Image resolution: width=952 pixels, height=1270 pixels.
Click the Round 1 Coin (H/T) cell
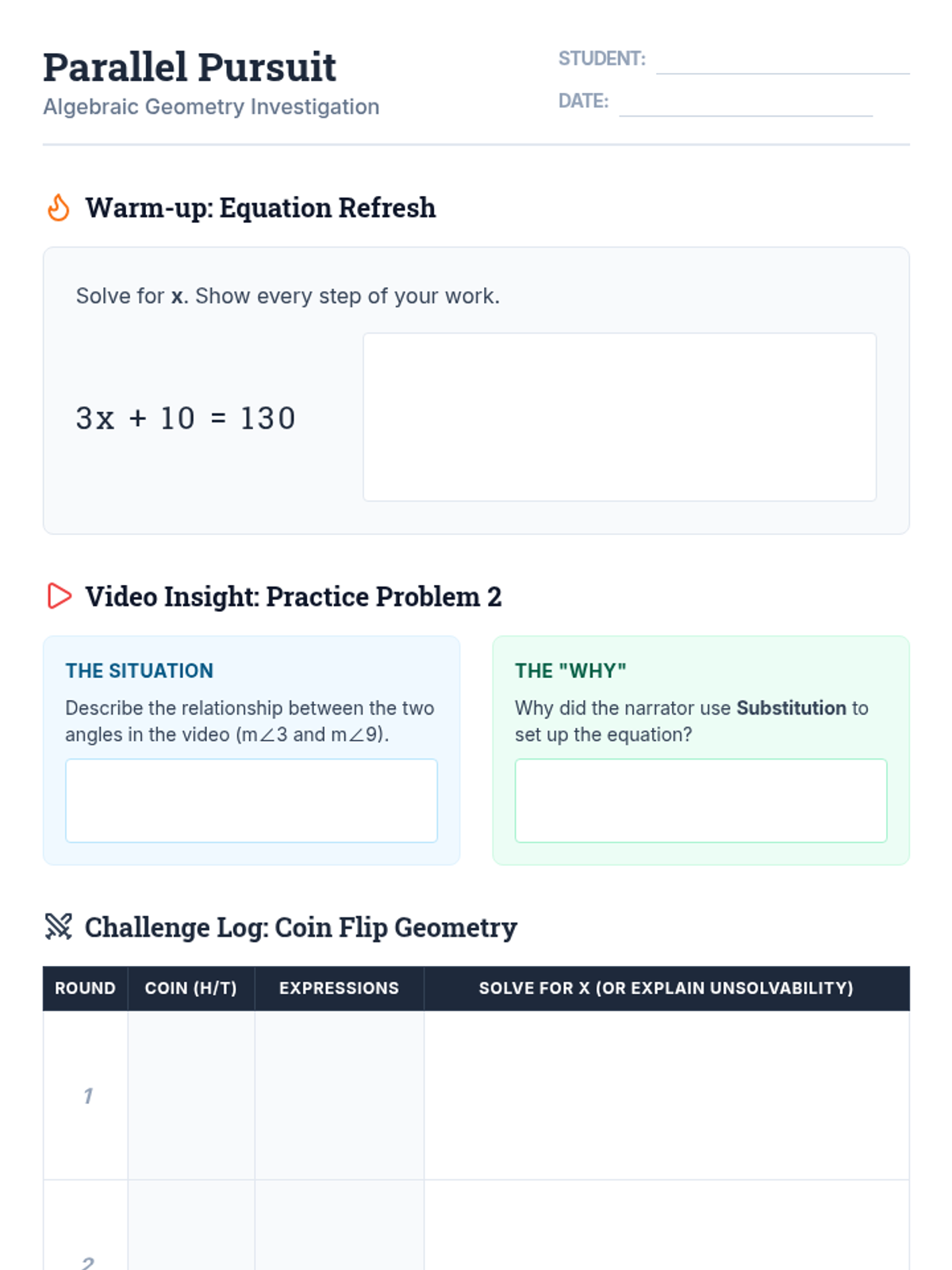click(x=191, y=1095)
